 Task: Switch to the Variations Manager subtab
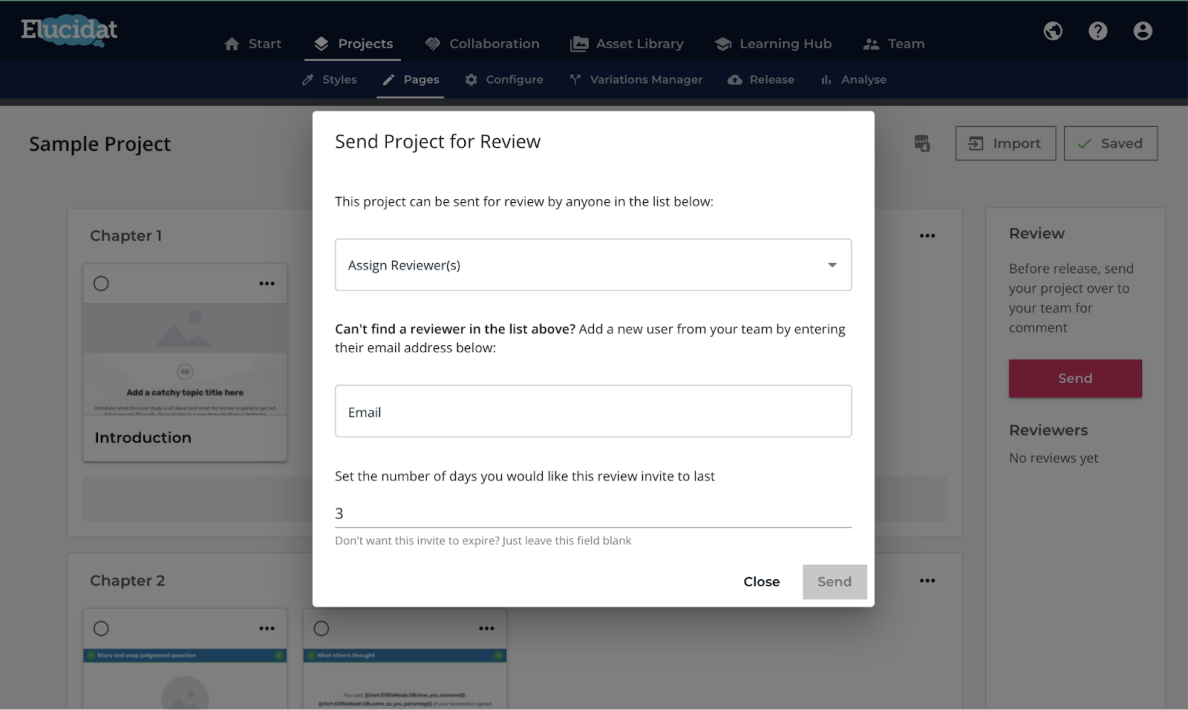636,80
